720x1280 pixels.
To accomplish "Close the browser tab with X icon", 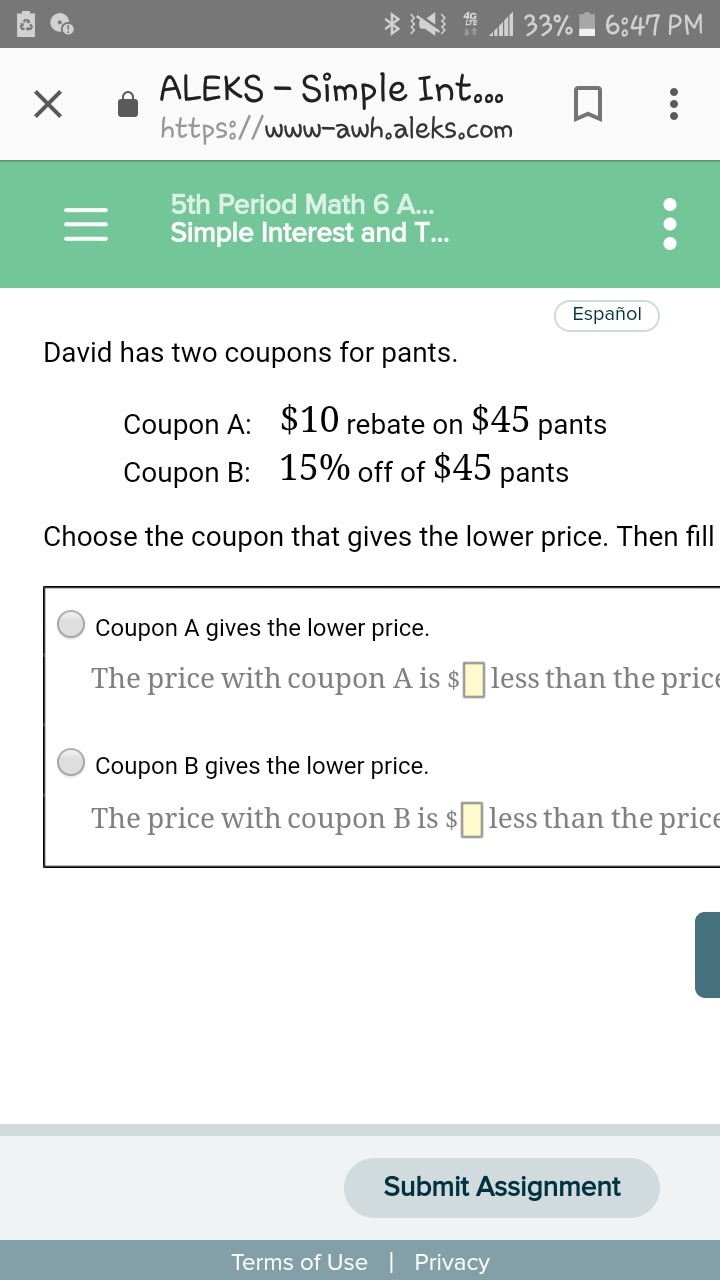I will click(48, 104).
